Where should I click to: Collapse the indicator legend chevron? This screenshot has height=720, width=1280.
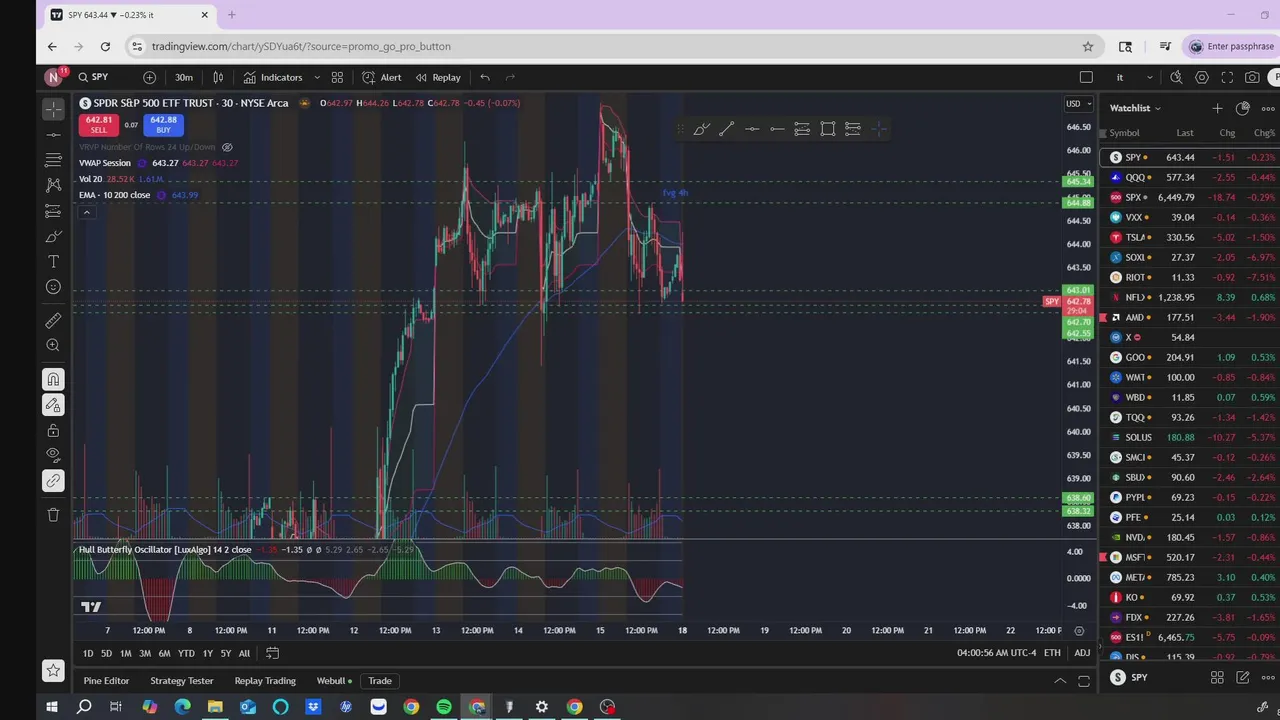click(87, 212)
